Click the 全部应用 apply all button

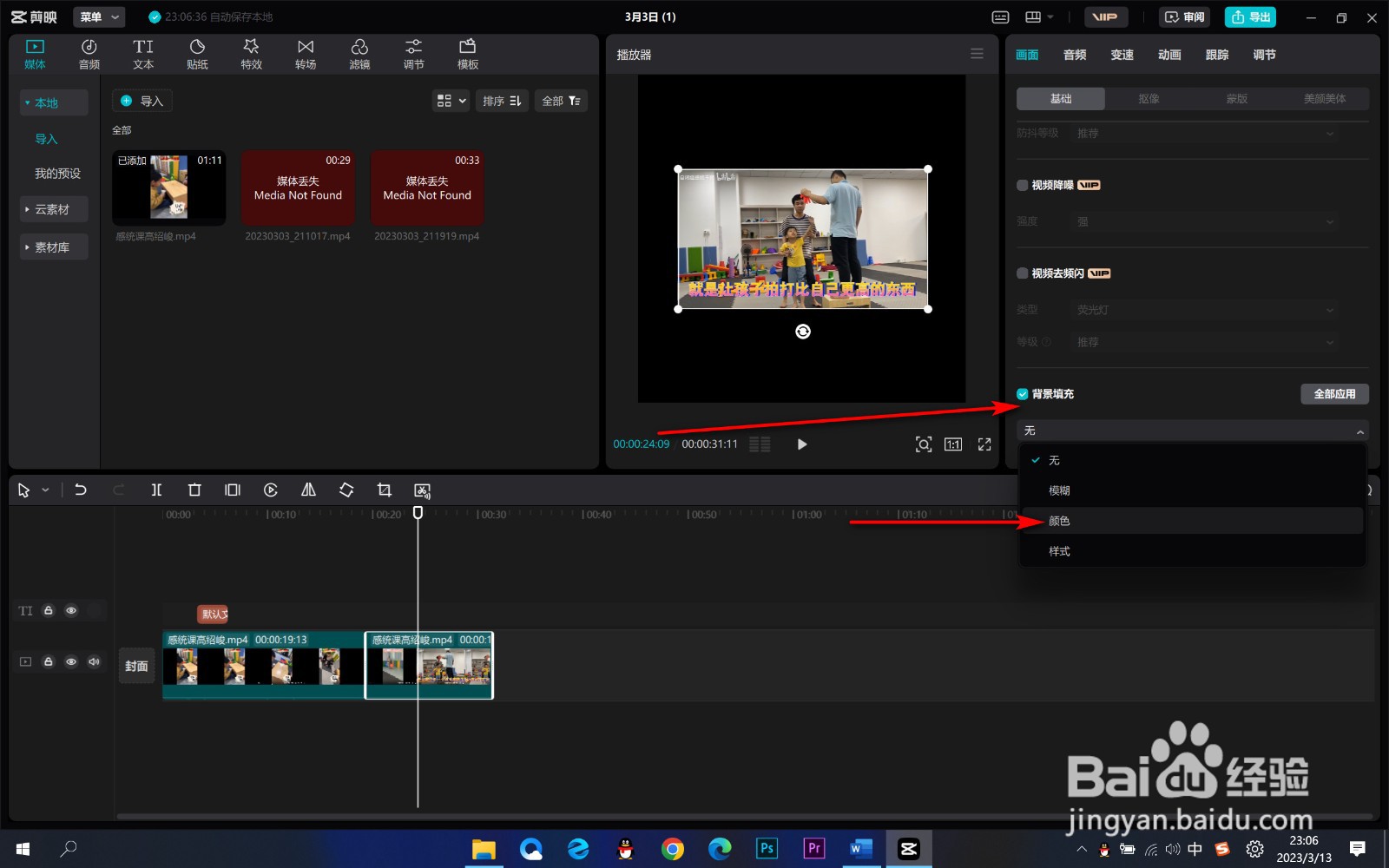pyautogui.click(x=1334, y=394)
